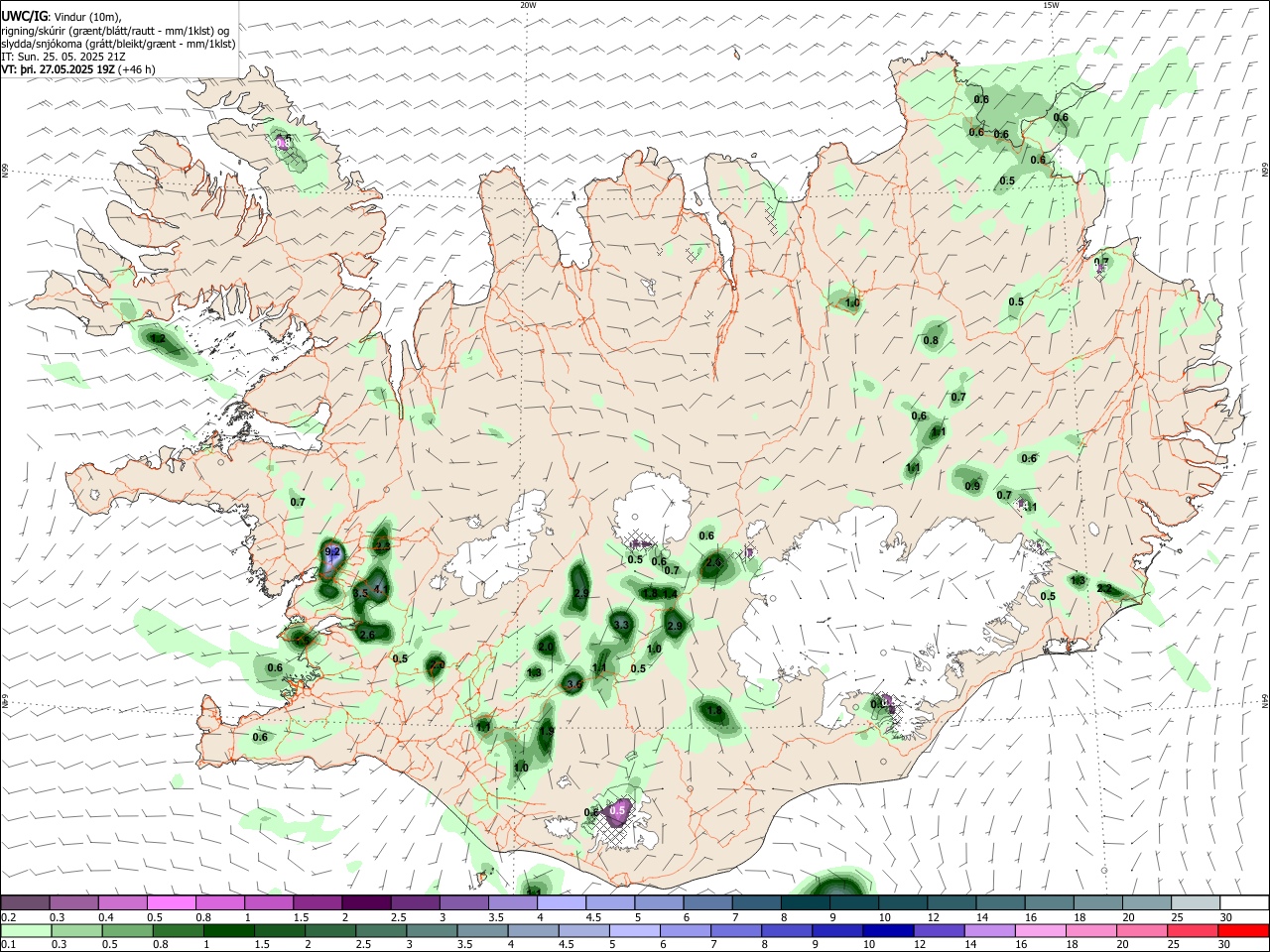The image size is (1270, 952).
Task: Select the 'rigning/skúrir' description line
Action: [x=117, y=30]
